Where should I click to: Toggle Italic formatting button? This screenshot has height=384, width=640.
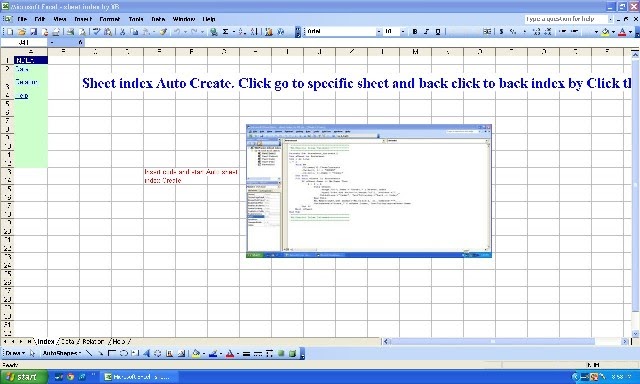[426, 31]
